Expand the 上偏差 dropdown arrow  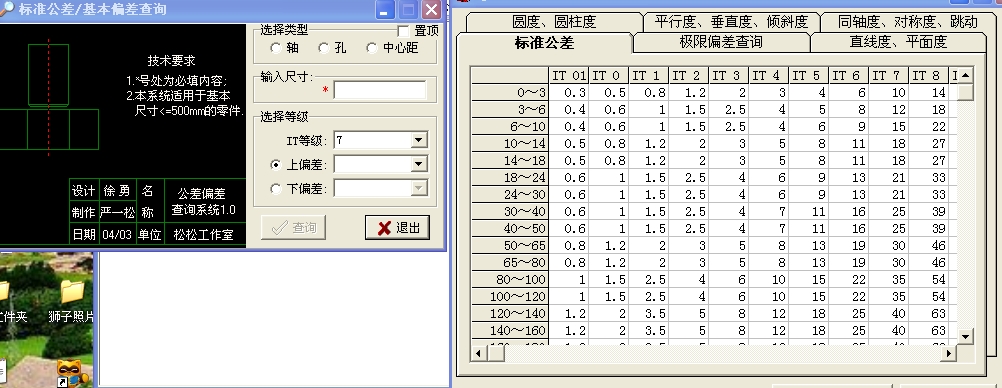tap(419, 164)
